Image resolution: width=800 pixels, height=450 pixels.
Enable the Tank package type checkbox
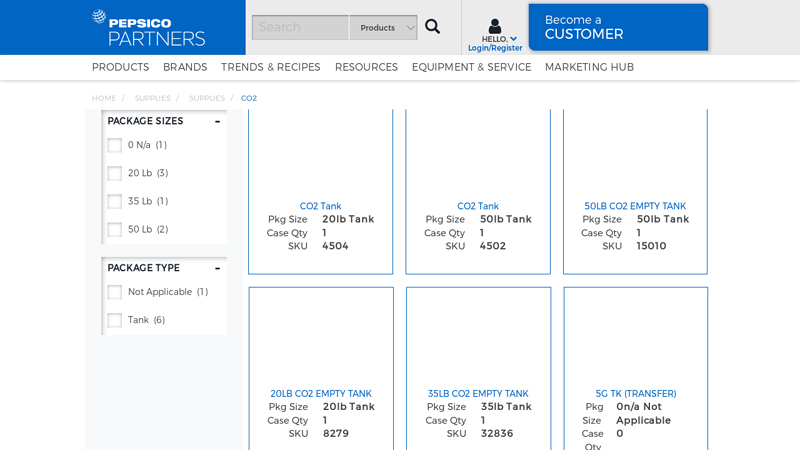[x=115, y=320]
